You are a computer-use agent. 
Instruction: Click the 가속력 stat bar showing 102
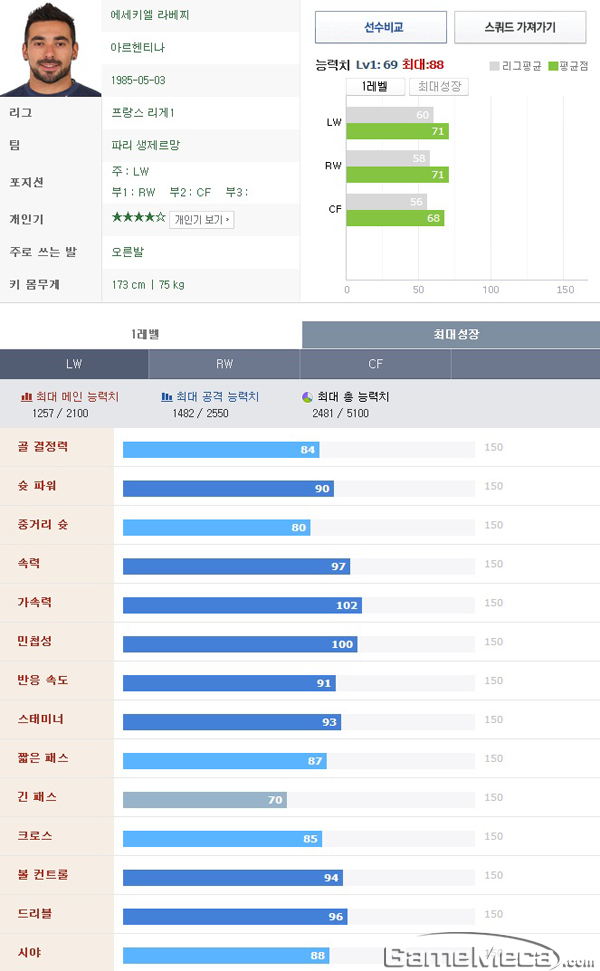242,605
